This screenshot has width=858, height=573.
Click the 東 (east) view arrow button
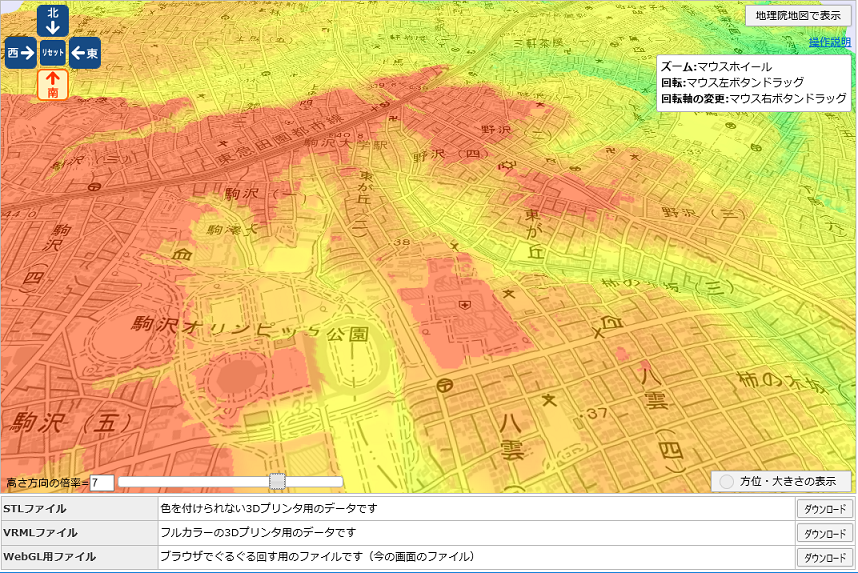[84, 52]
